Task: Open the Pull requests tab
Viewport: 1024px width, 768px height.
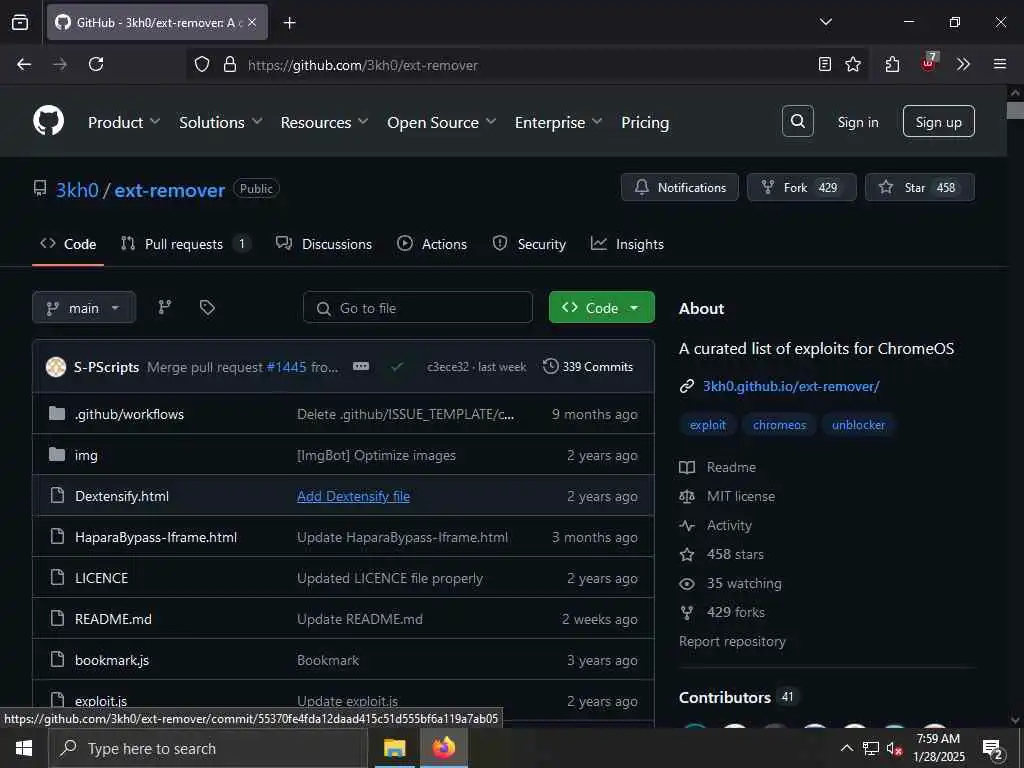Action: click(185, 244)
